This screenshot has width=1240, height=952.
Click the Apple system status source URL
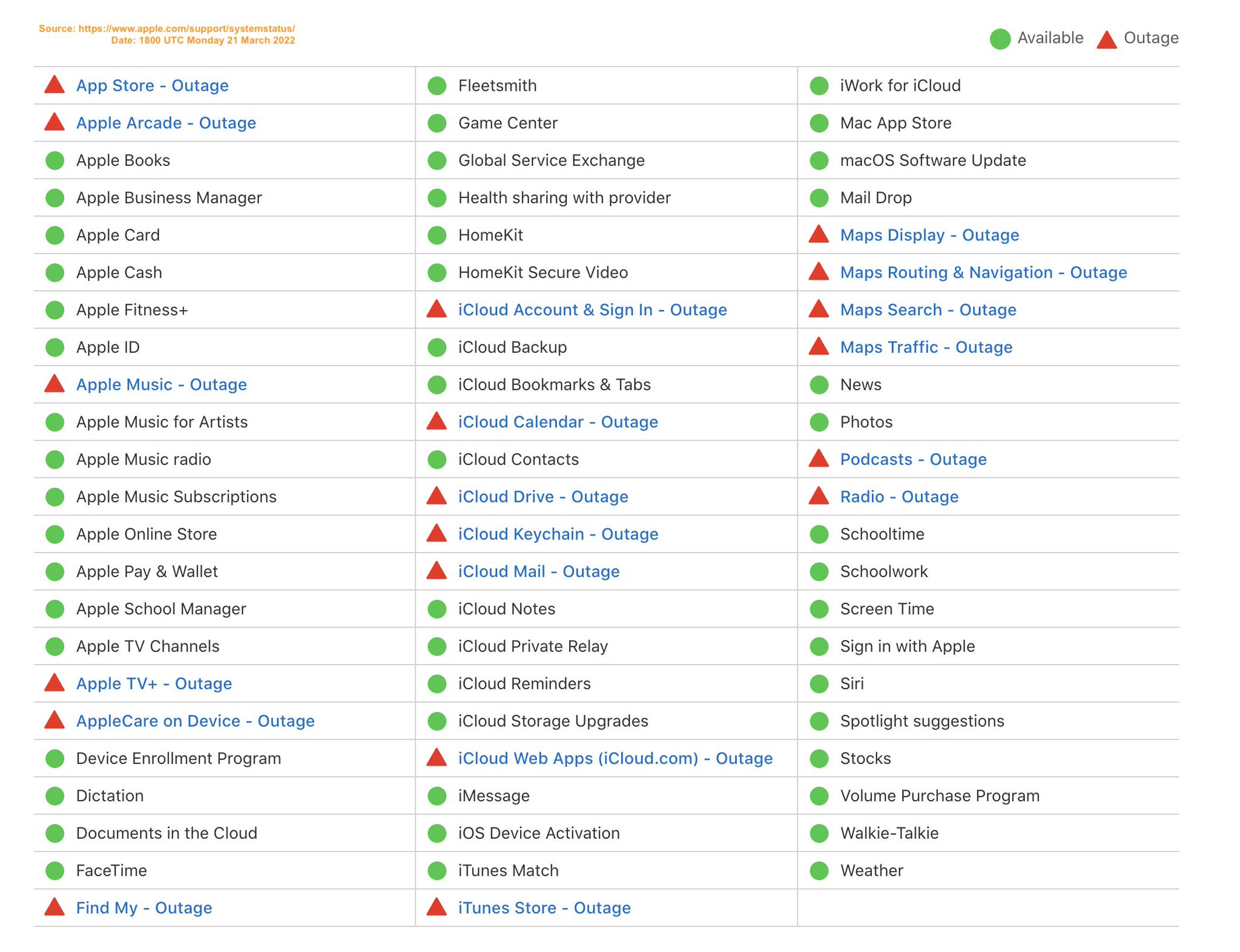coord(186,28)
